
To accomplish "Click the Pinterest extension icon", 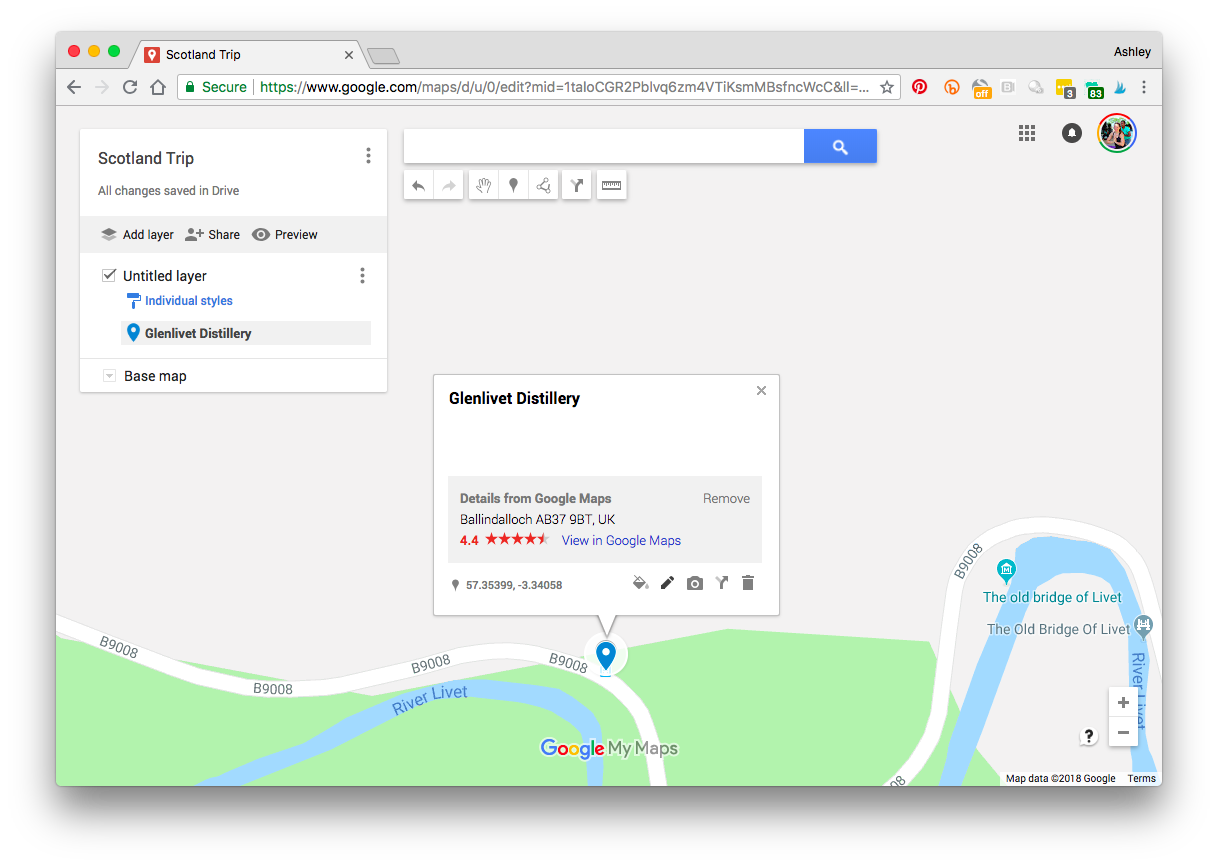I will (919, 87).
